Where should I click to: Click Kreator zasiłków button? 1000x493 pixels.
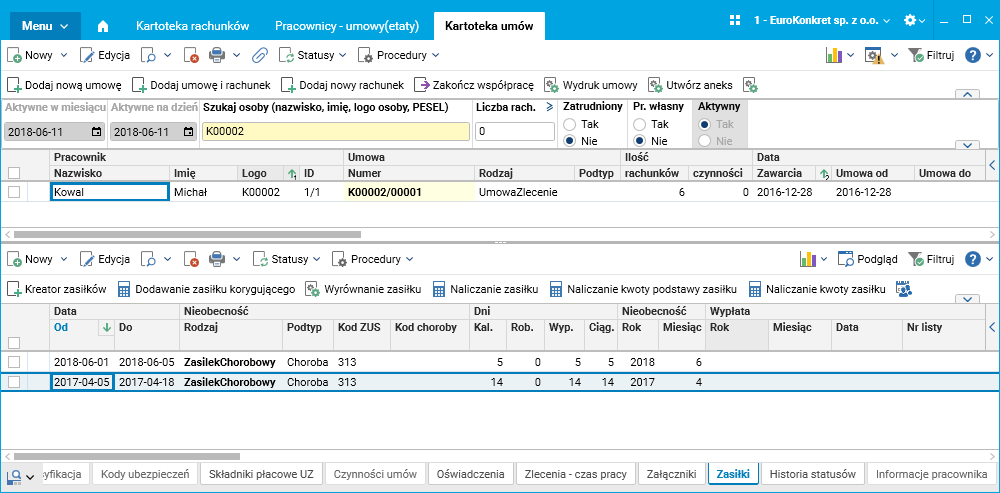(57, 289)
